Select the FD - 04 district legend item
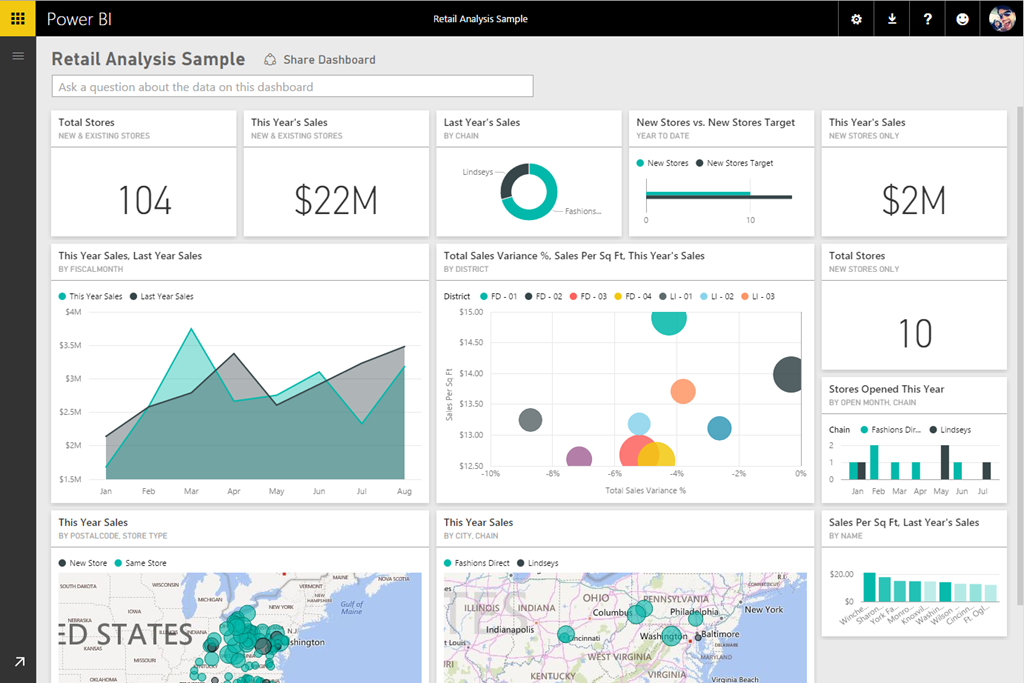 coord(633,296)
